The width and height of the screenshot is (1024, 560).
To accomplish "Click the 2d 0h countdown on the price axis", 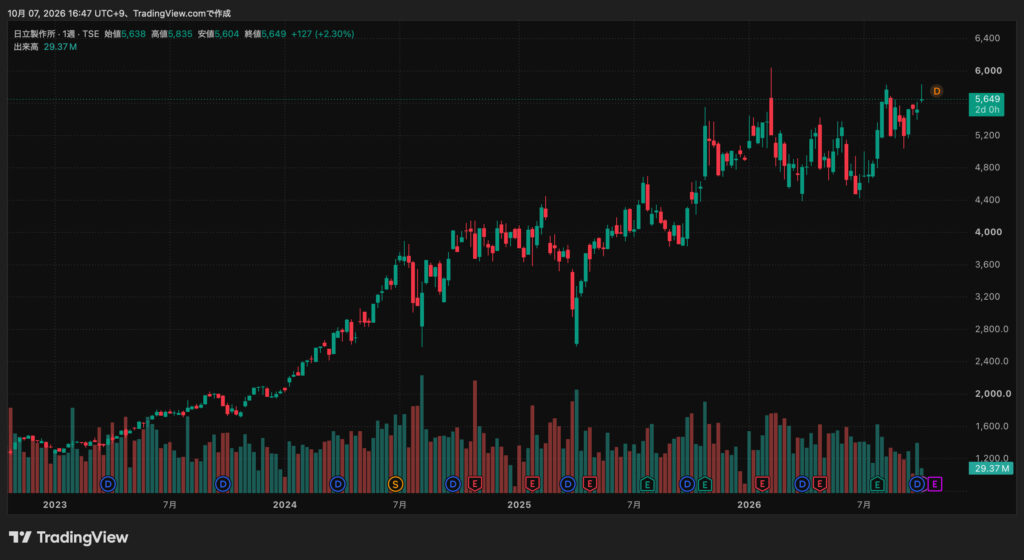I will [987, 110].
